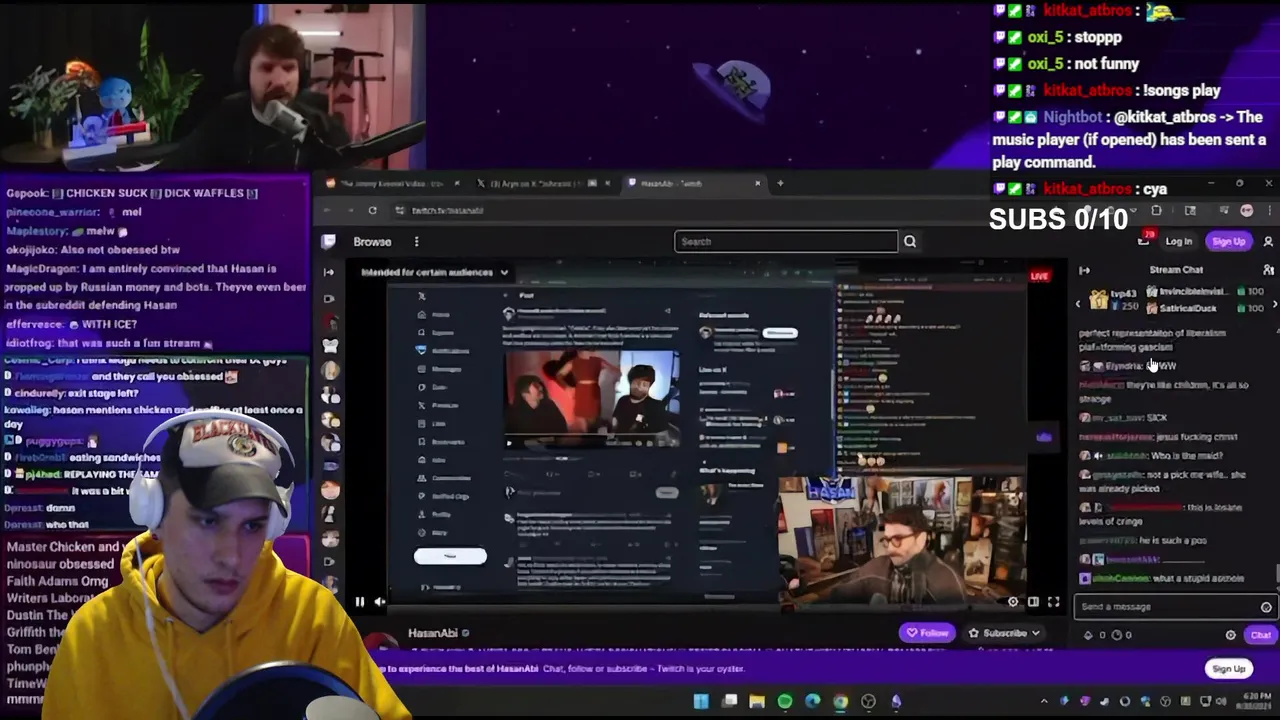
Task: Expand the 'Intended for certain audiences' dropdown
Action: tap(435, 272)
